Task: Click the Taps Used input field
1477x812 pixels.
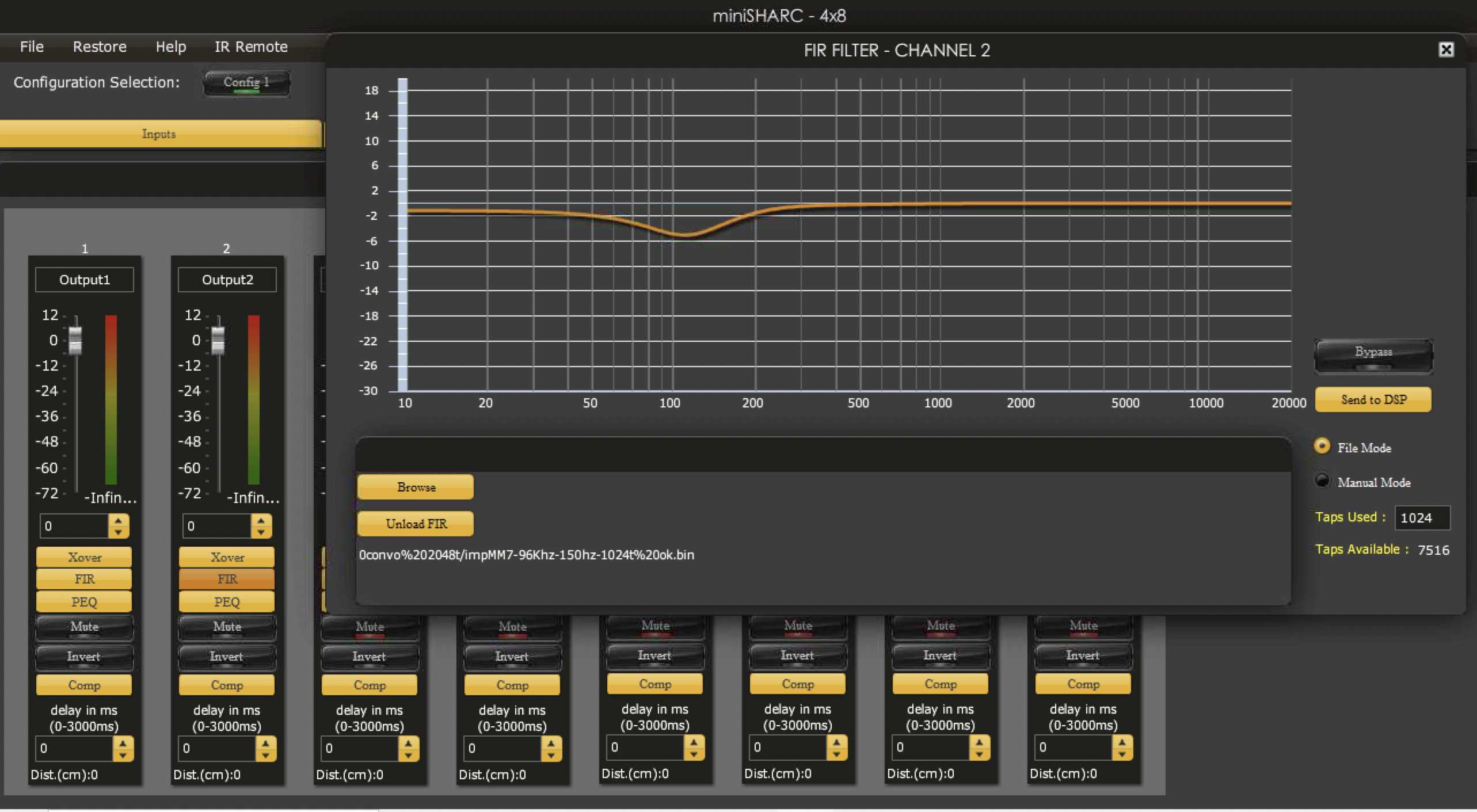Action: click(x=1422, y=517)
